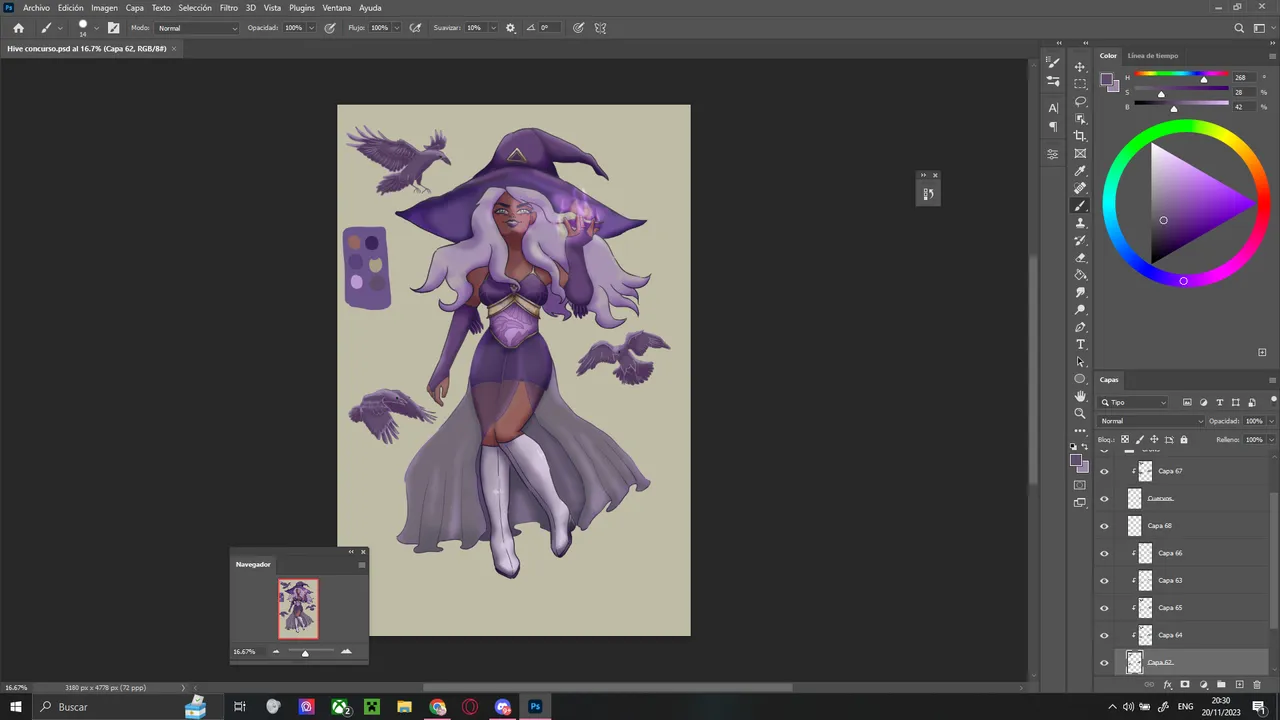Select the Paint Bucket tool
The height and width of the screenshot is (720, 1280).
tap(1080, 275)
